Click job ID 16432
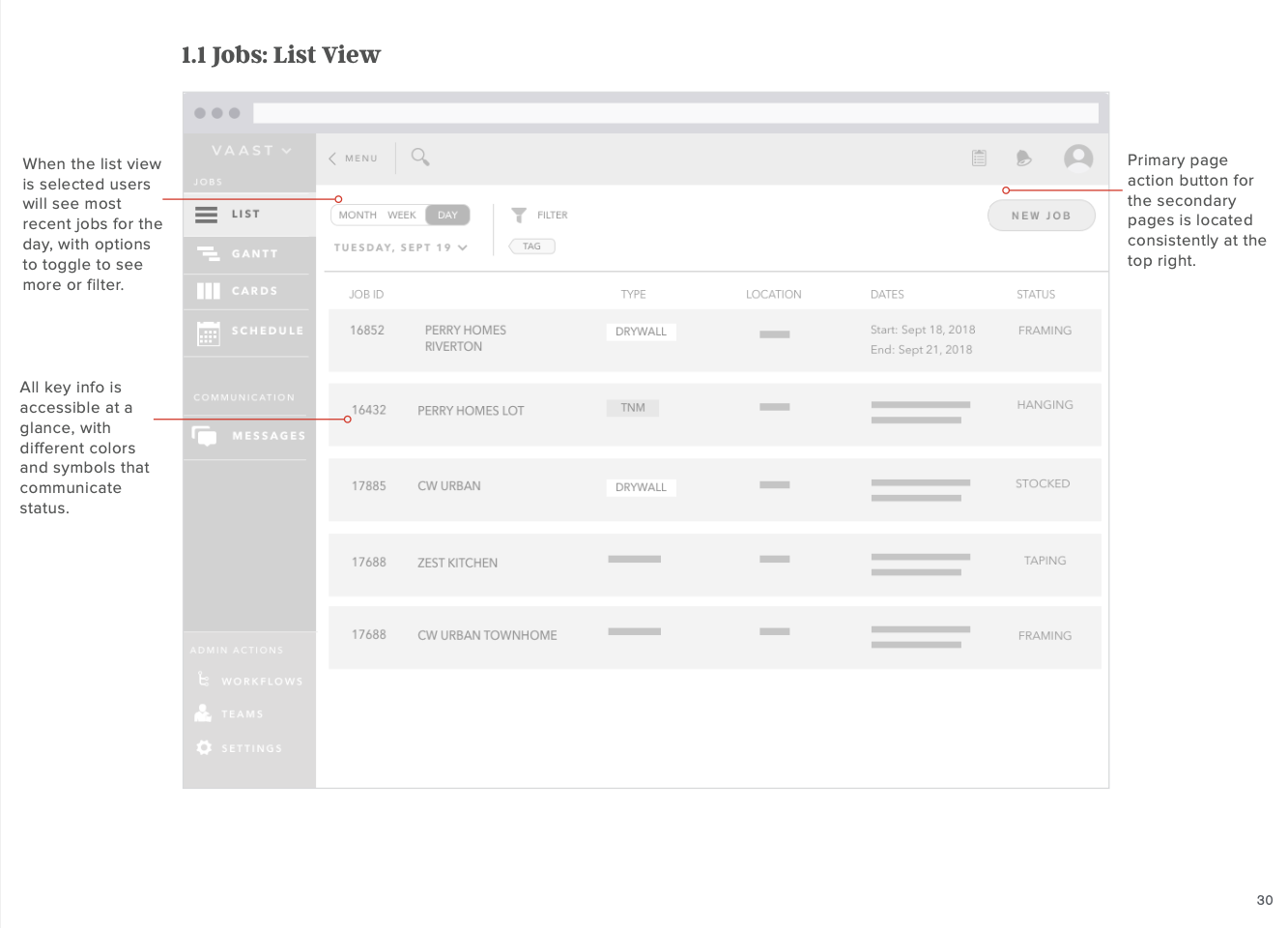 [369, 410]
